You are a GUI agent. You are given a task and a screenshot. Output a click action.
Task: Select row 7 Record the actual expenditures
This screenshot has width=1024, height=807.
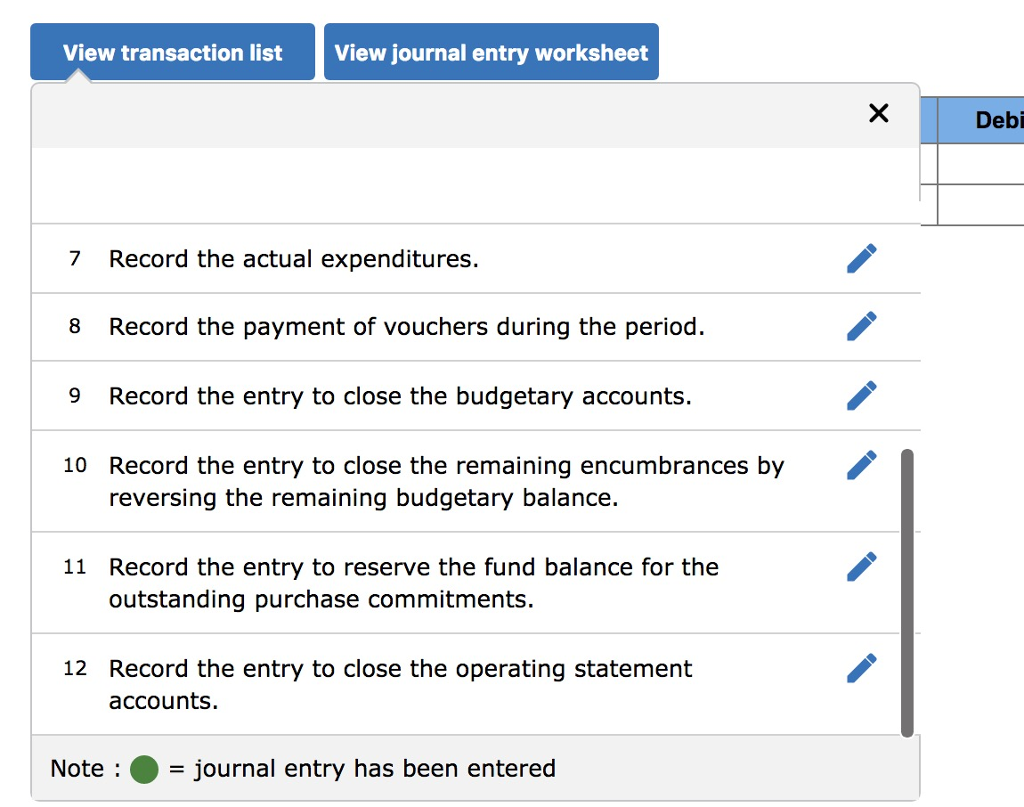tap(294, 259)
